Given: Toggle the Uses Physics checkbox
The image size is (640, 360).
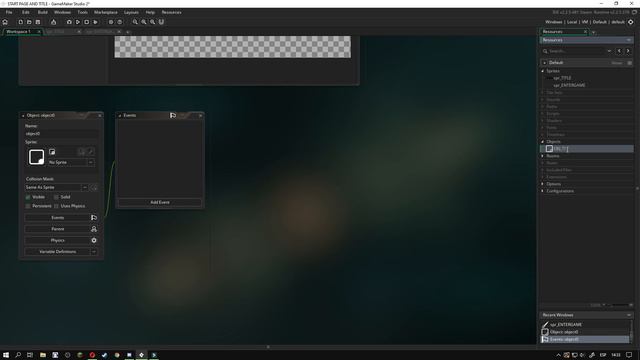Looking at the screenshot, I should (56, 206).
